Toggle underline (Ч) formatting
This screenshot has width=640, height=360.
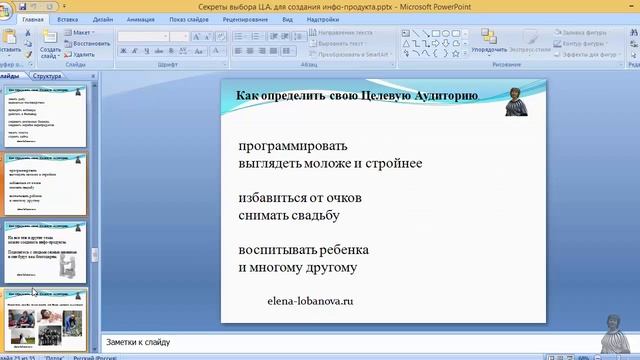tap(147, 51)
